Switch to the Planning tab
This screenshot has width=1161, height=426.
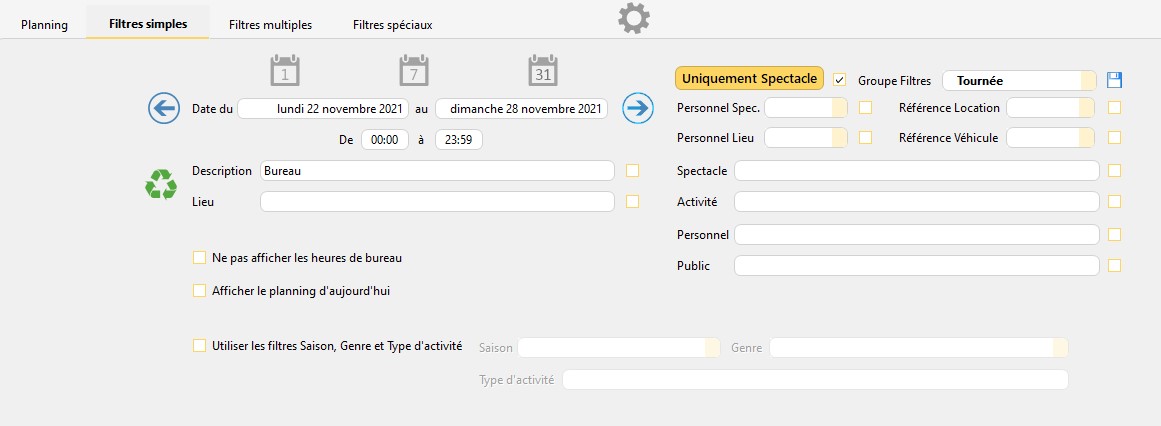pos(44,24)
